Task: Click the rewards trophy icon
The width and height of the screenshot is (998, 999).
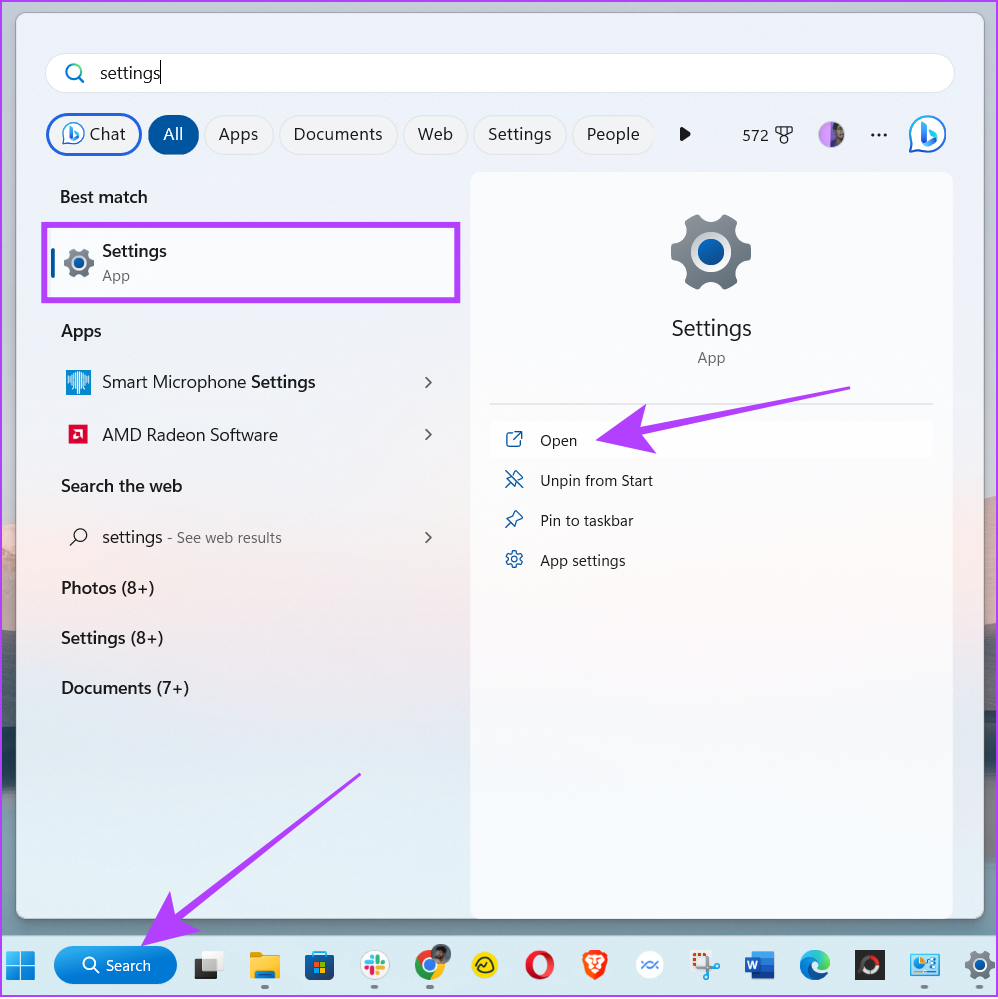Action: coord(784,134)
